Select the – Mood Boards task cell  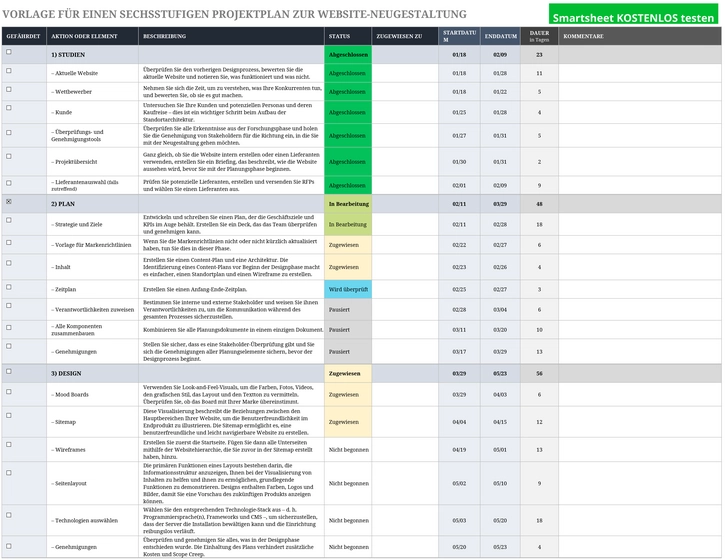tap(92, 395)
